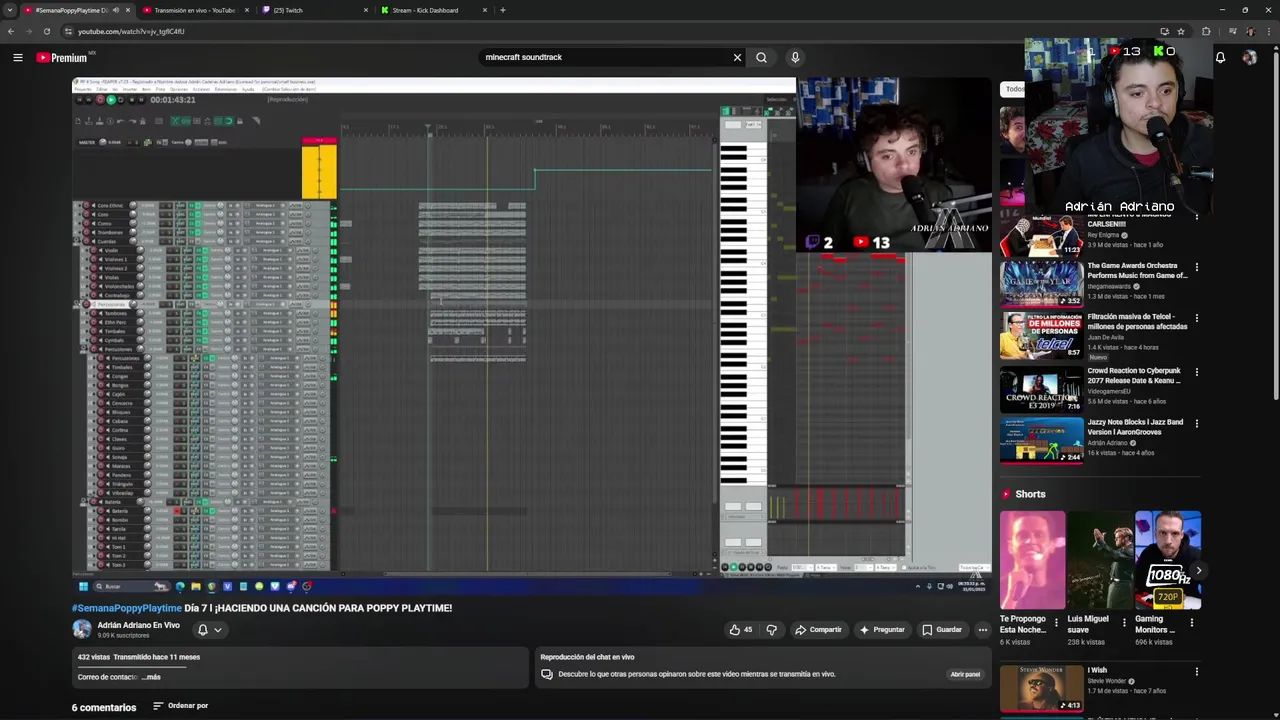Open options for The Game Awards Orchestra video
This screenshot has width=1280, height=720.
point(1197,267)
